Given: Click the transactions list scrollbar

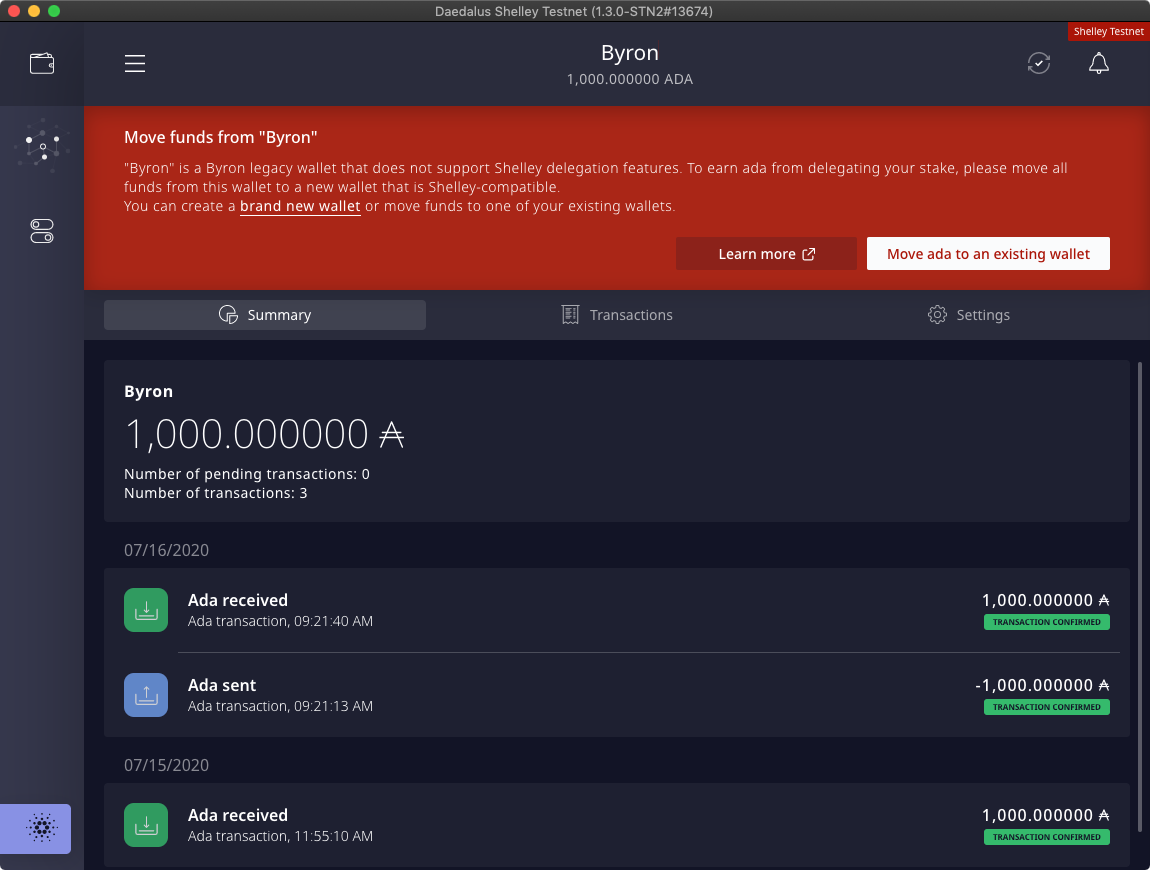Looking at the screenshot, I should tap(1139, 597).
